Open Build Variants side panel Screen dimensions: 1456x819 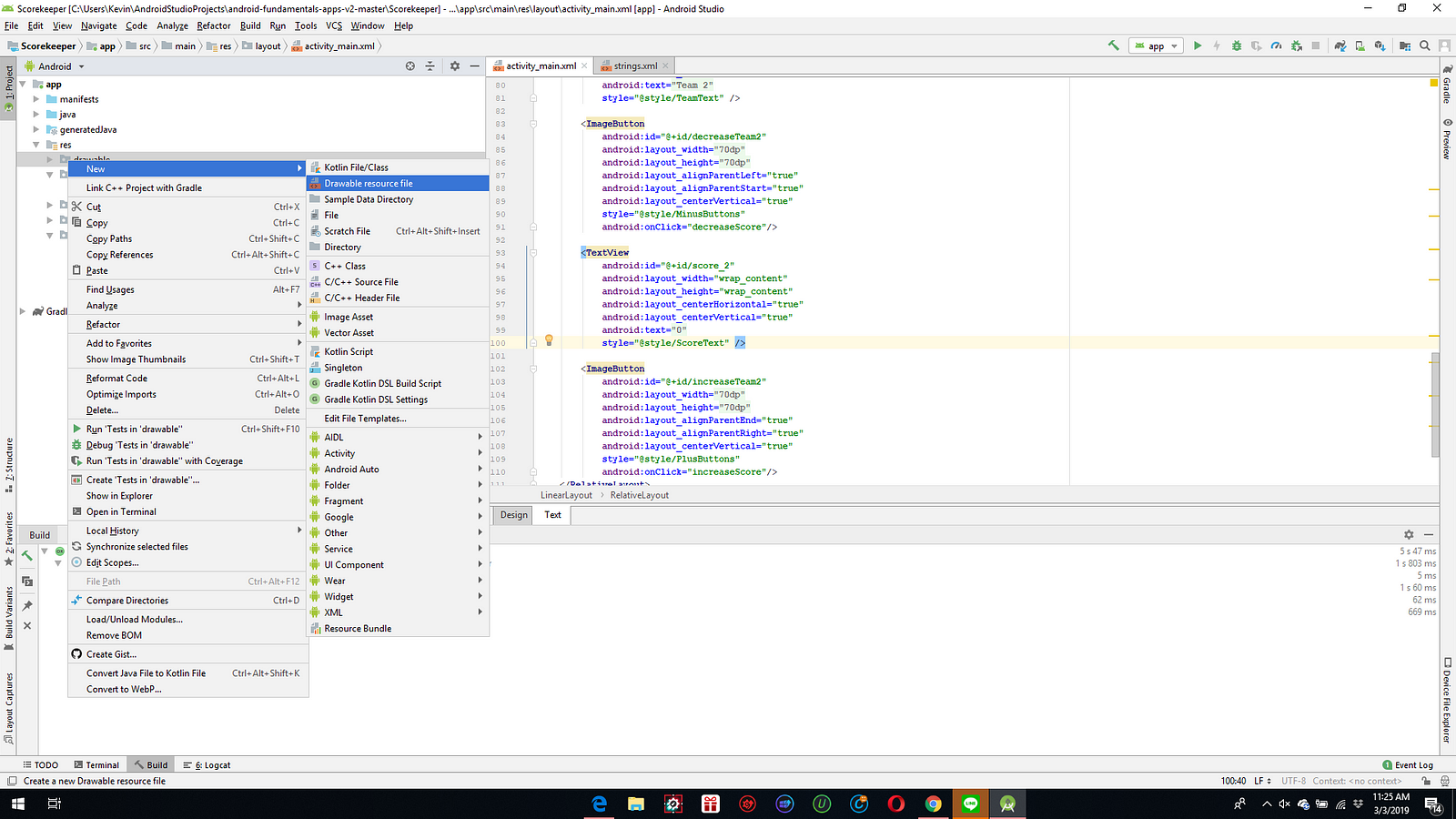pos(9,617)
